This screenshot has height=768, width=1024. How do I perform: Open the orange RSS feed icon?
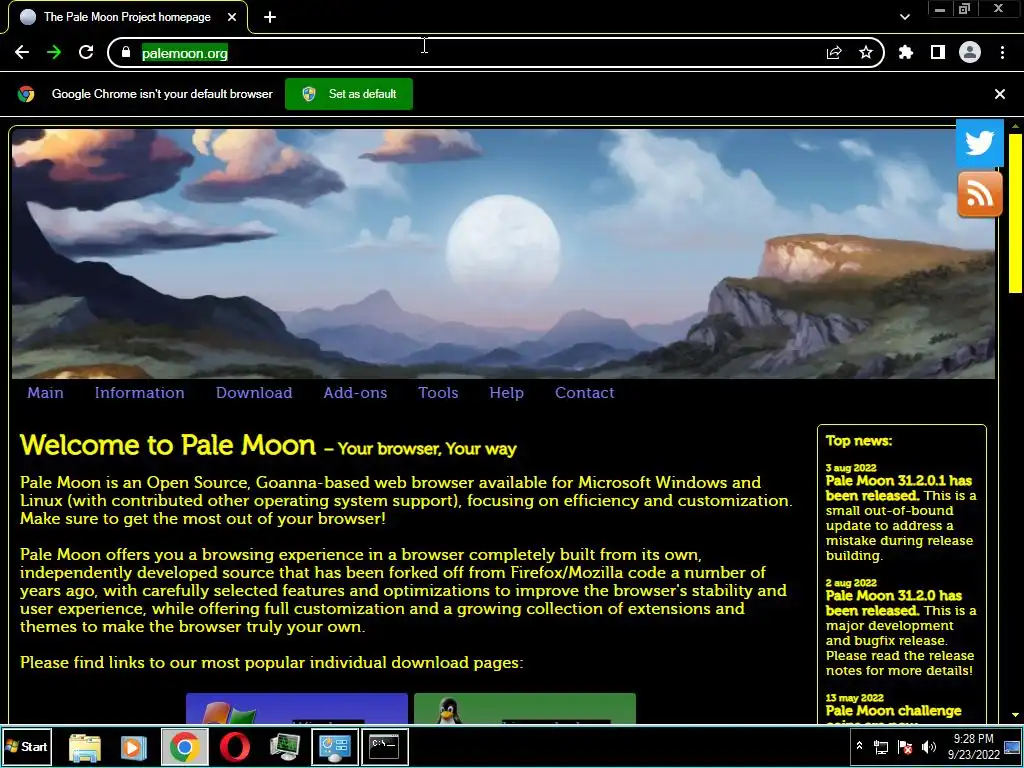click(x=980, y=194)
